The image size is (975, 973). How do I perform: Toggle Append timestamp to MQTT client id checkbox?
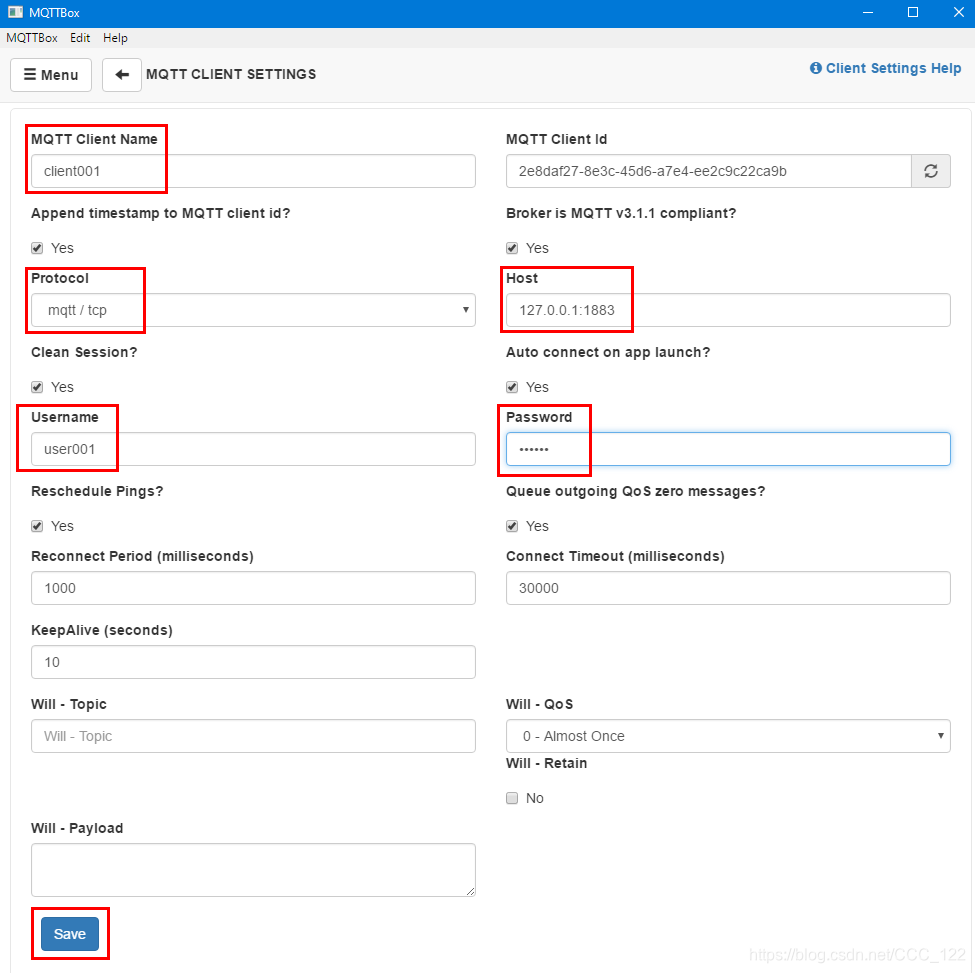[x=37, y=248]
